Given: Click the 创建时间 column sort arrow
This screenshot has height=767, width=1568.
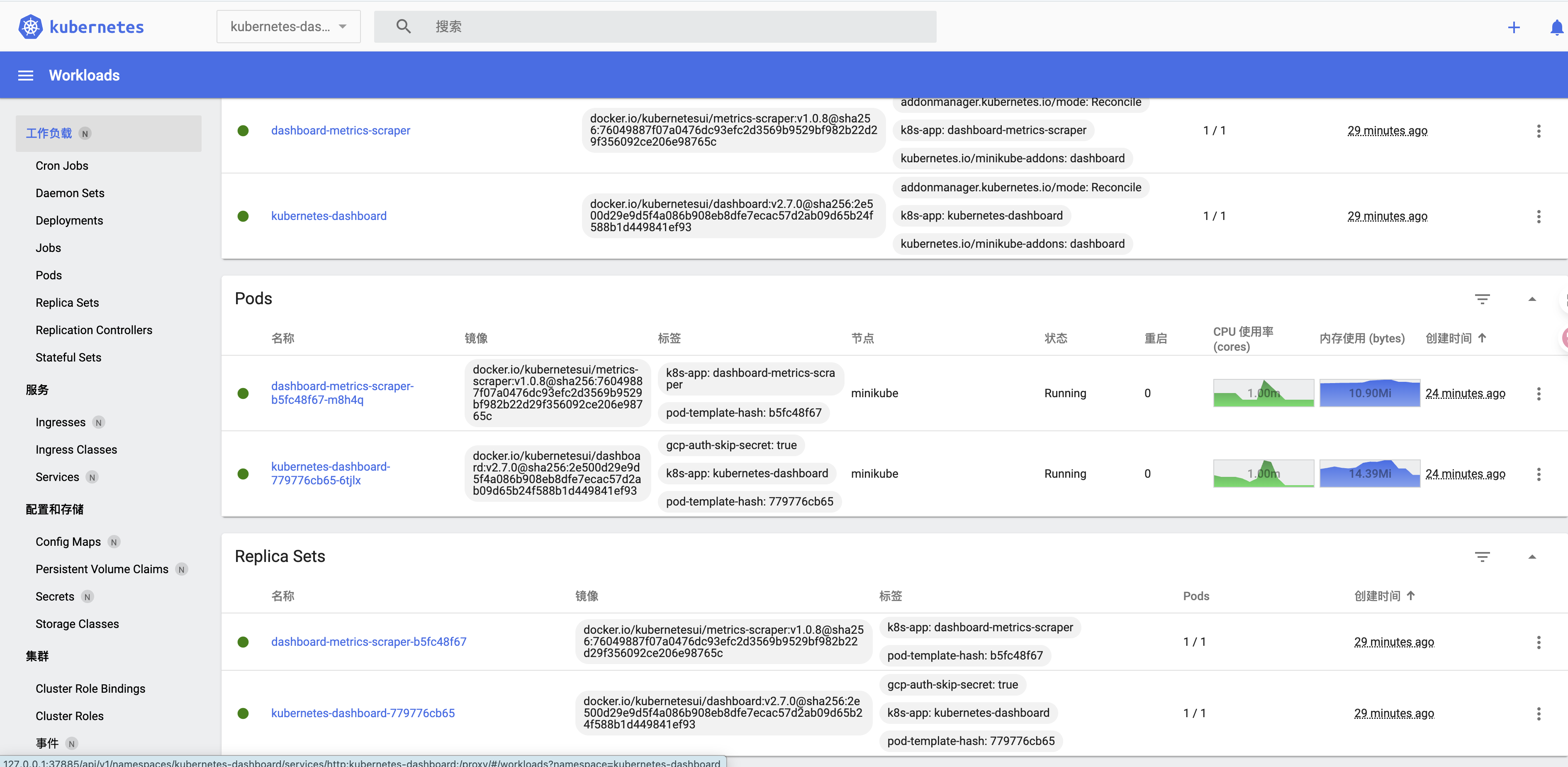Looking at the screenshot, I should point(1483,337).
